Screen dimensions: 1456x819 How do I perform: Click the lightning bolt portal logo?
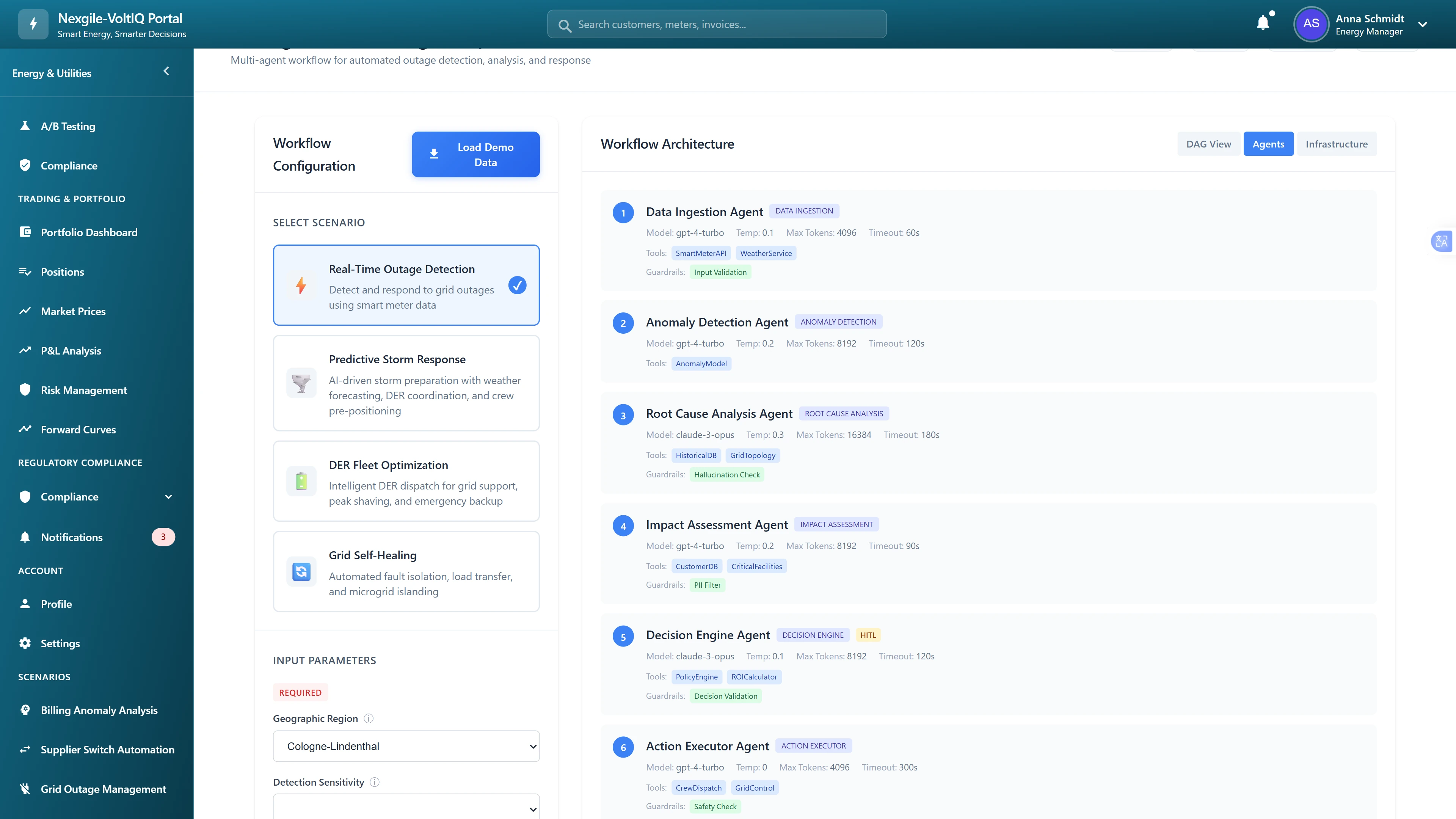click(33, 24)
